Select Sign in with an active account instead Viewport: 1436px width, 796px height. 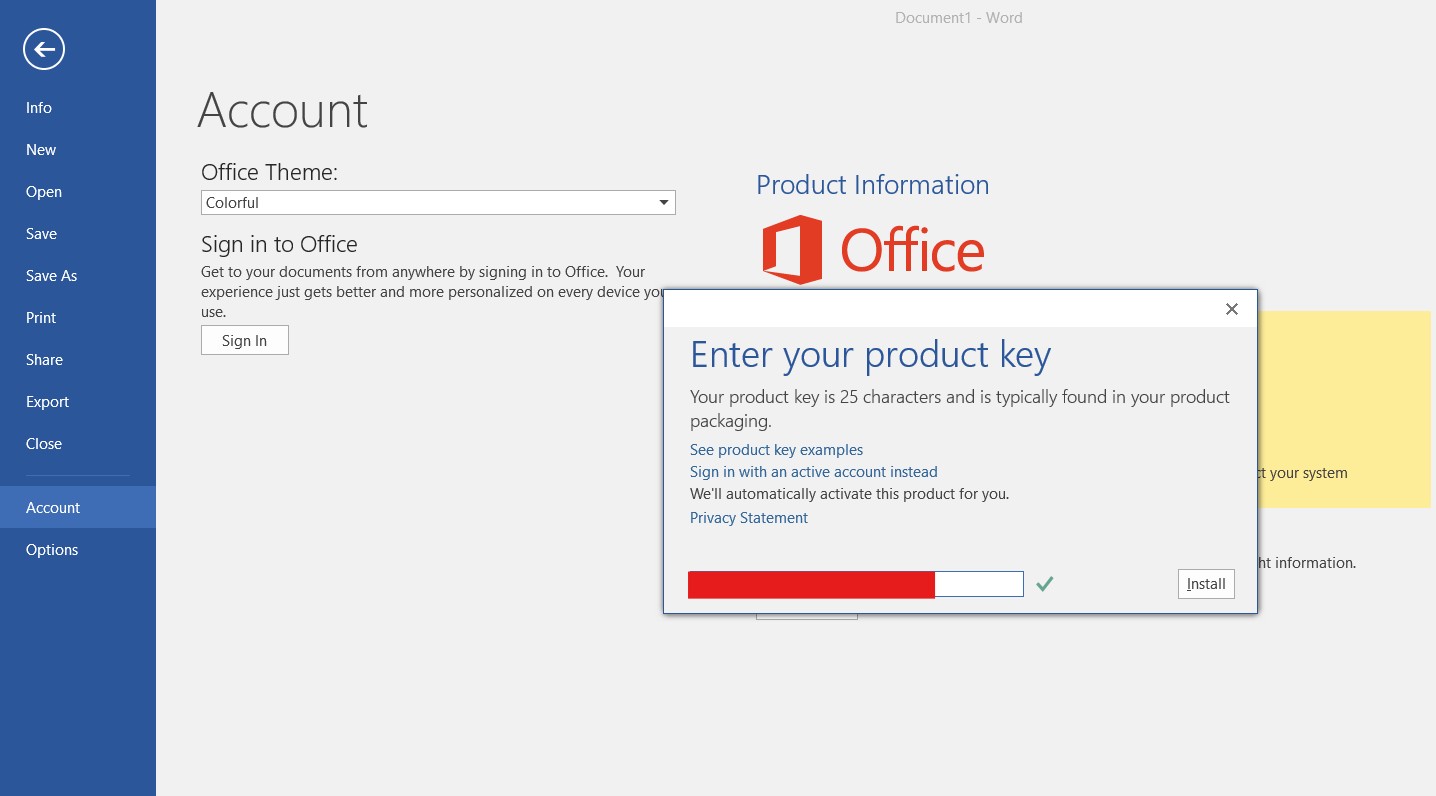click(813, 471)
